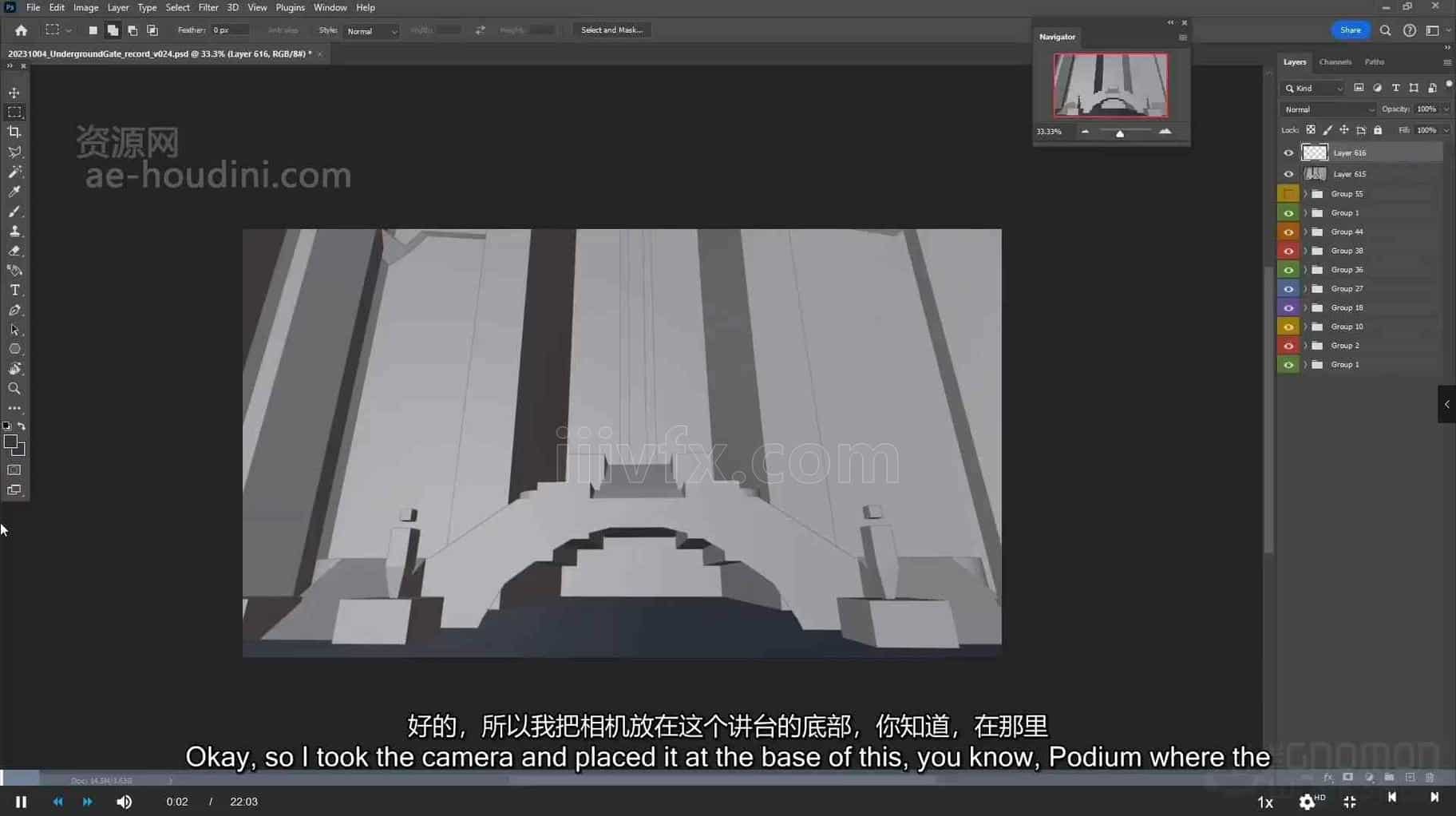This screenshot has height=816, width=1456.
Task: Open the Edit Toolbar three-dots button
Action: 14,408
